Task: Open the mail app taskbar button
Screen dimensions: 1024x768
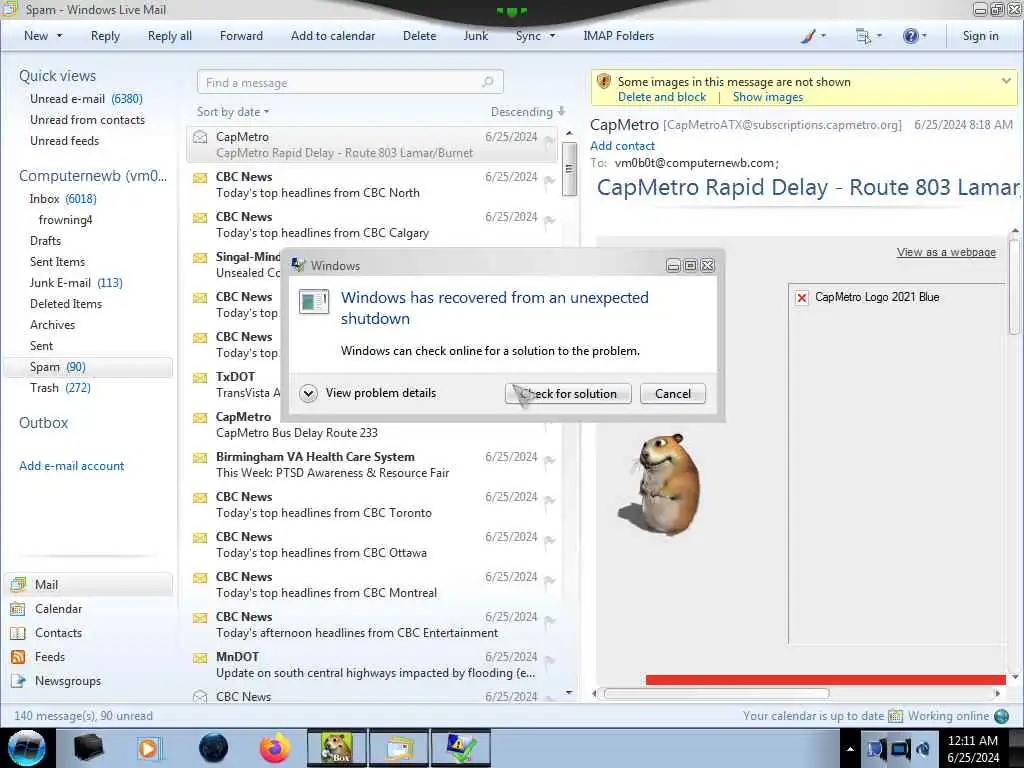Action: point(399,748)
